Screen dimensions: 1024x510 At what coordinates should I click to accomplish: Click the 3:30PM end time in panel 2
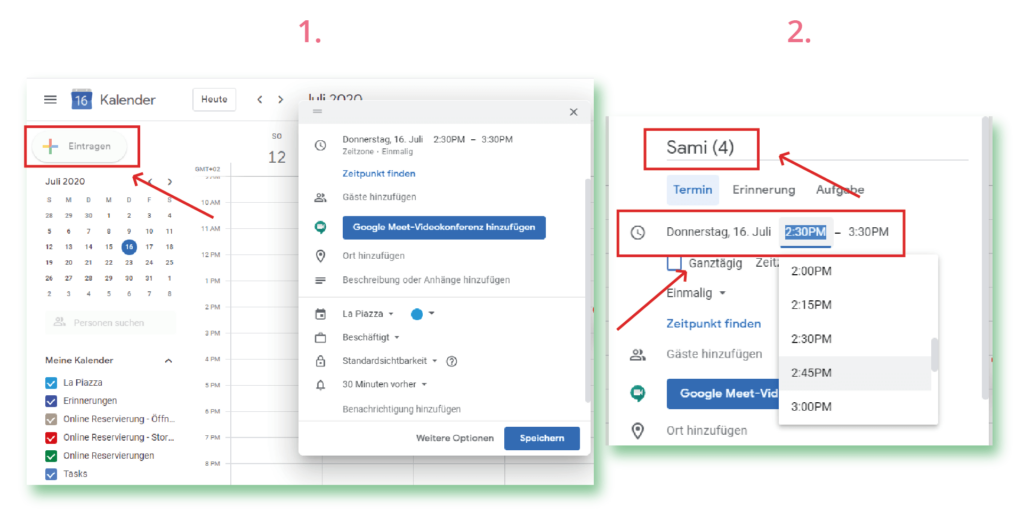pyautogui.click(x=869, y=232)
